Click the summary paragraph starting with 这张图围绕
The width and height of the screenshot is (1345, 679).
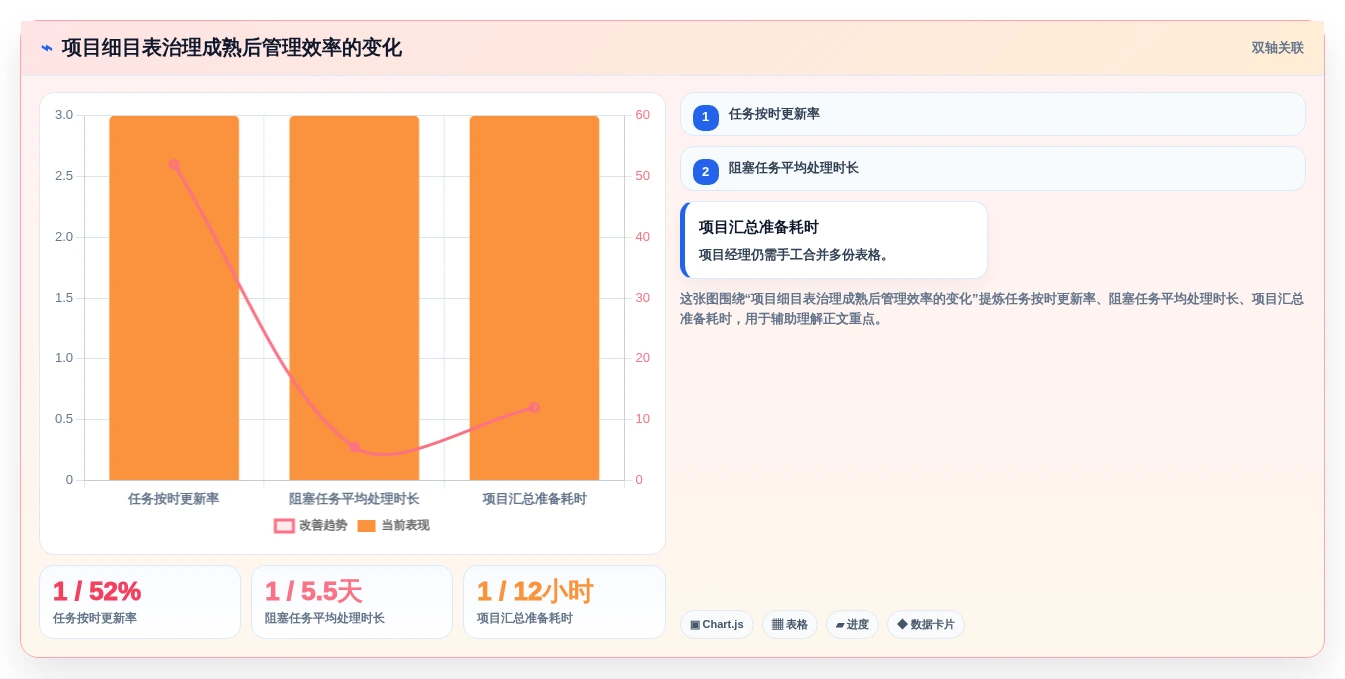coord(992,309)
